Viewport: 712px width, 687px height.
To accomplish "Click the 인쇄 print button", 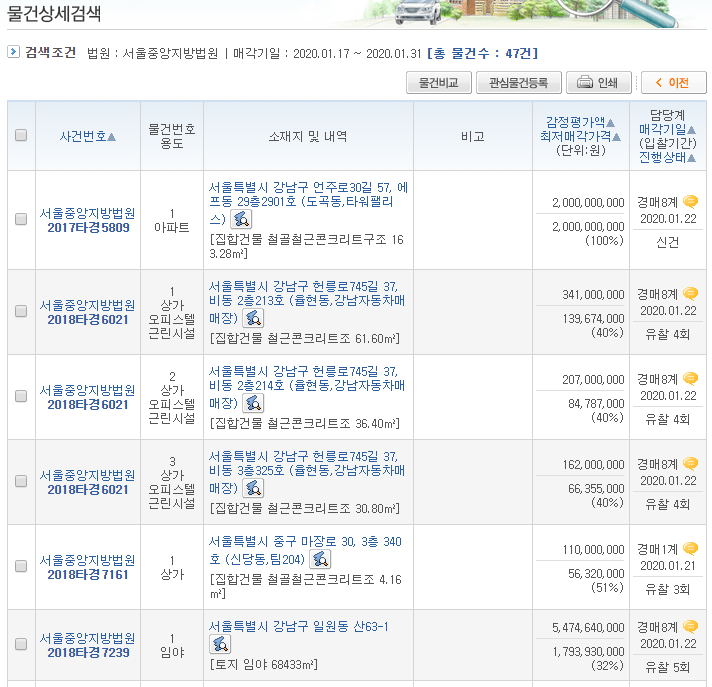I will pyautogui.click(x=598, y=83).
